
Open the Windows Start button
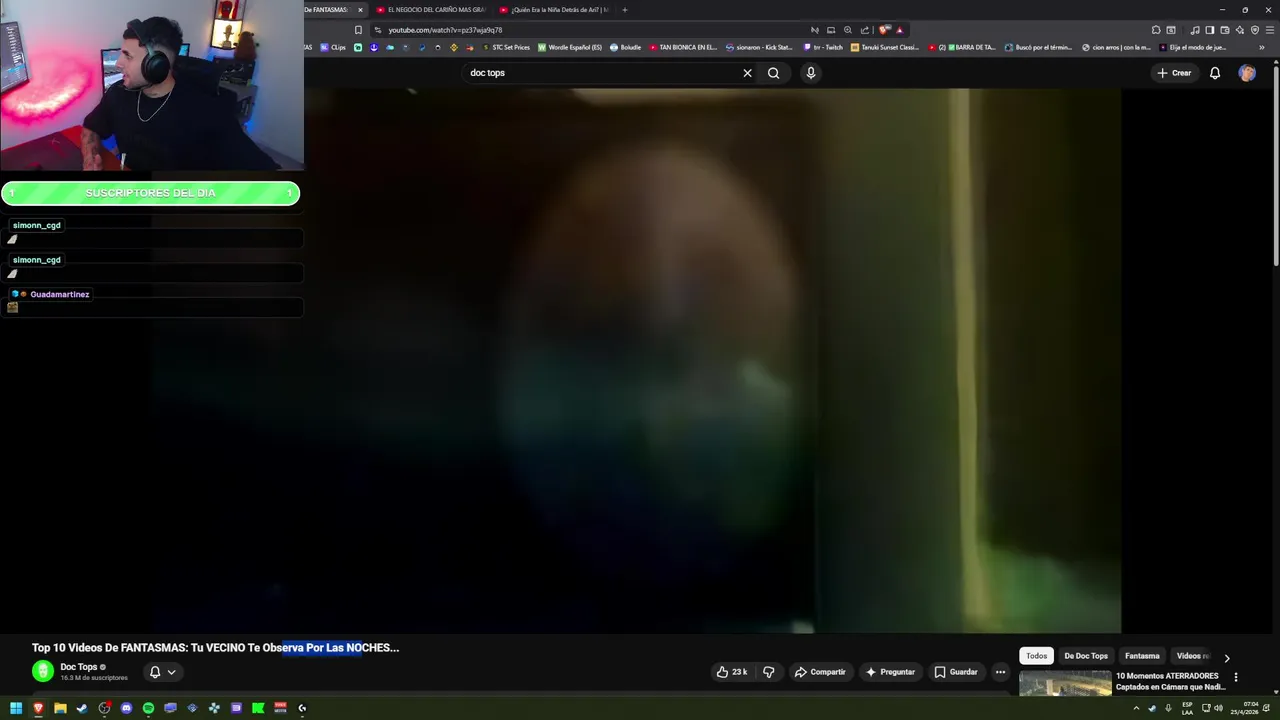pyautogui.click(x=16, y=708)
